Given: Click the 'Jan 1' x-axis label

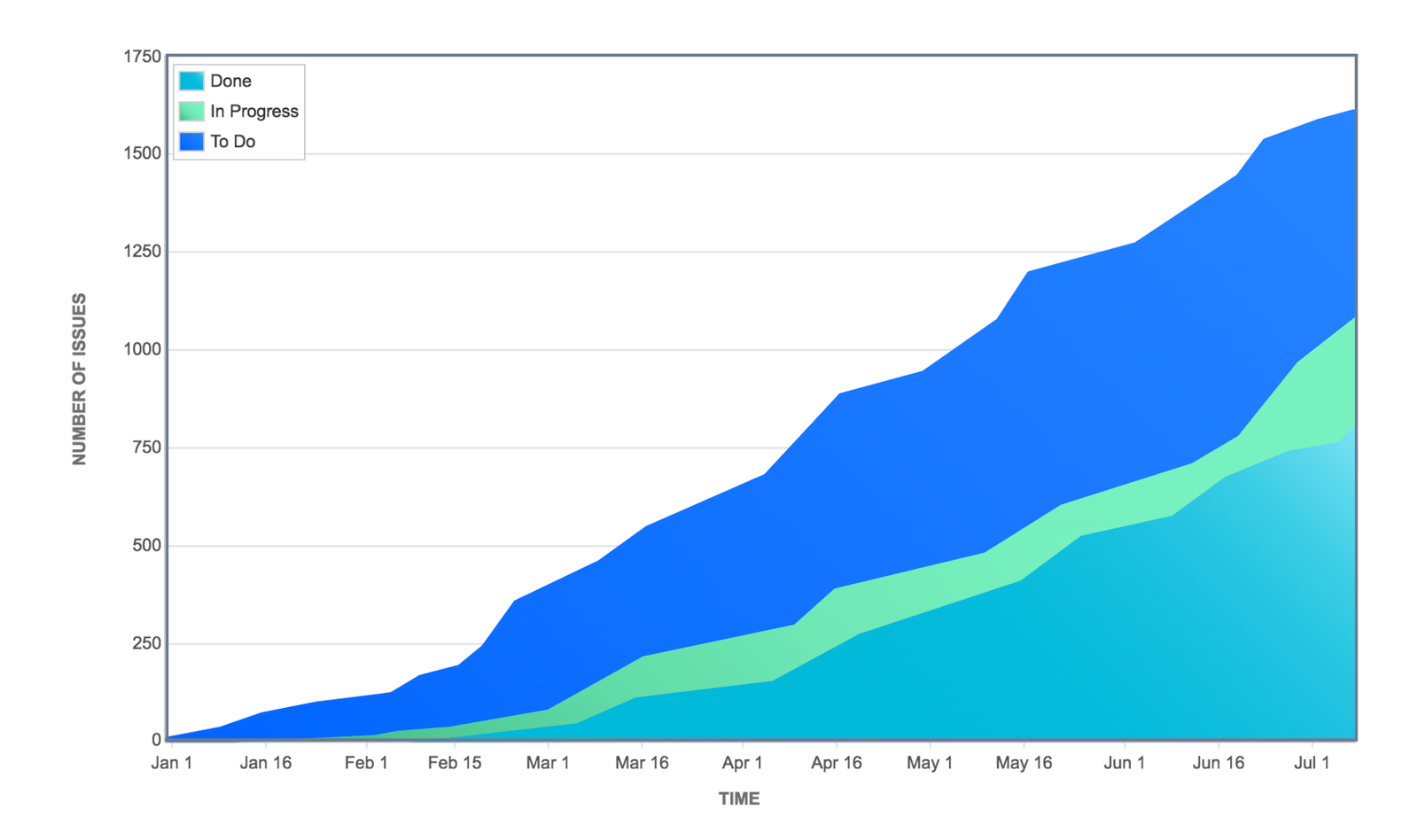Looking at the screenshot, I should point(171,763).
